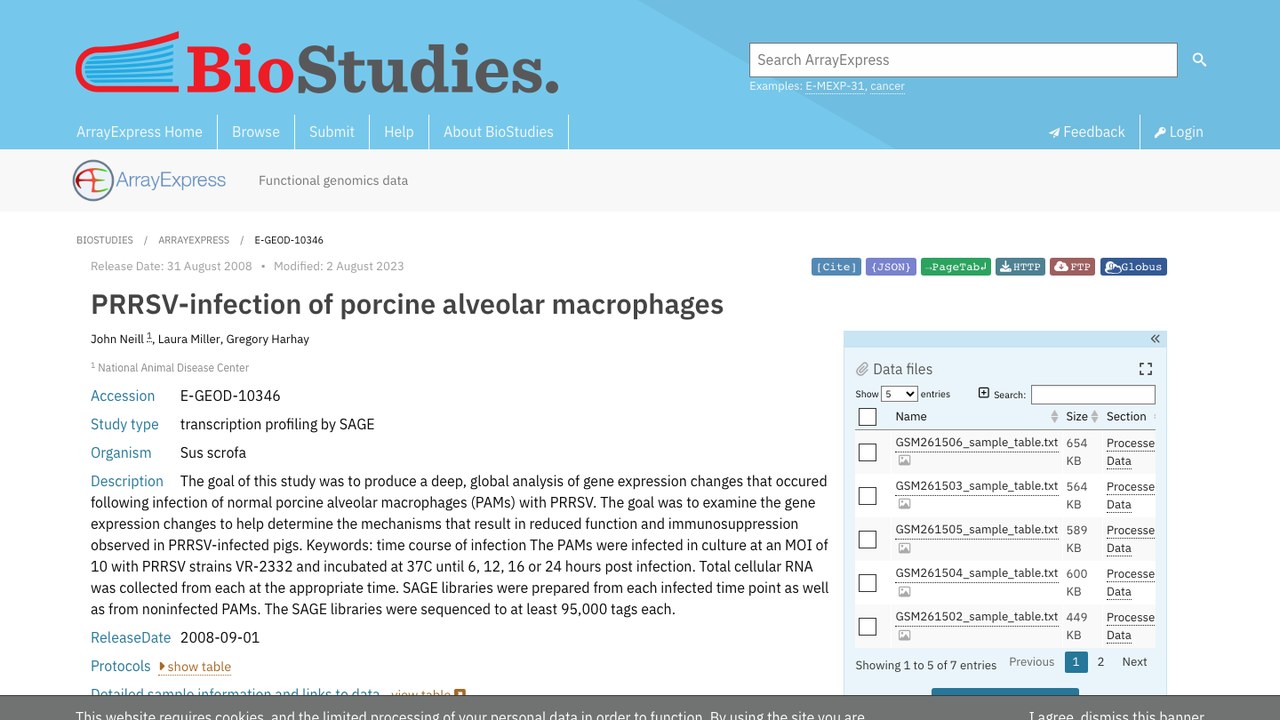The height and width of the screenshot is (720, 1280).
Task: Click the Feedback link
Action: (1086, 132)
